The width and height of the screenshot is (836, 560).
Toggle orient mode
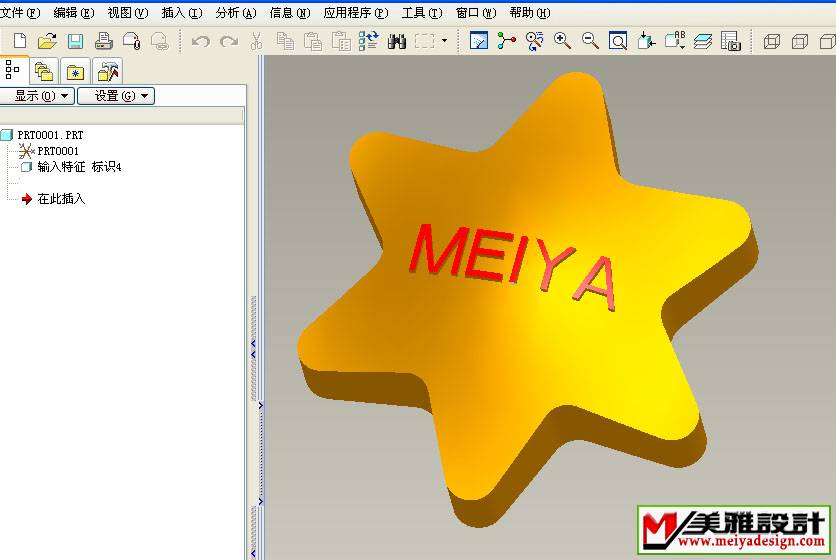pos(534,41)
